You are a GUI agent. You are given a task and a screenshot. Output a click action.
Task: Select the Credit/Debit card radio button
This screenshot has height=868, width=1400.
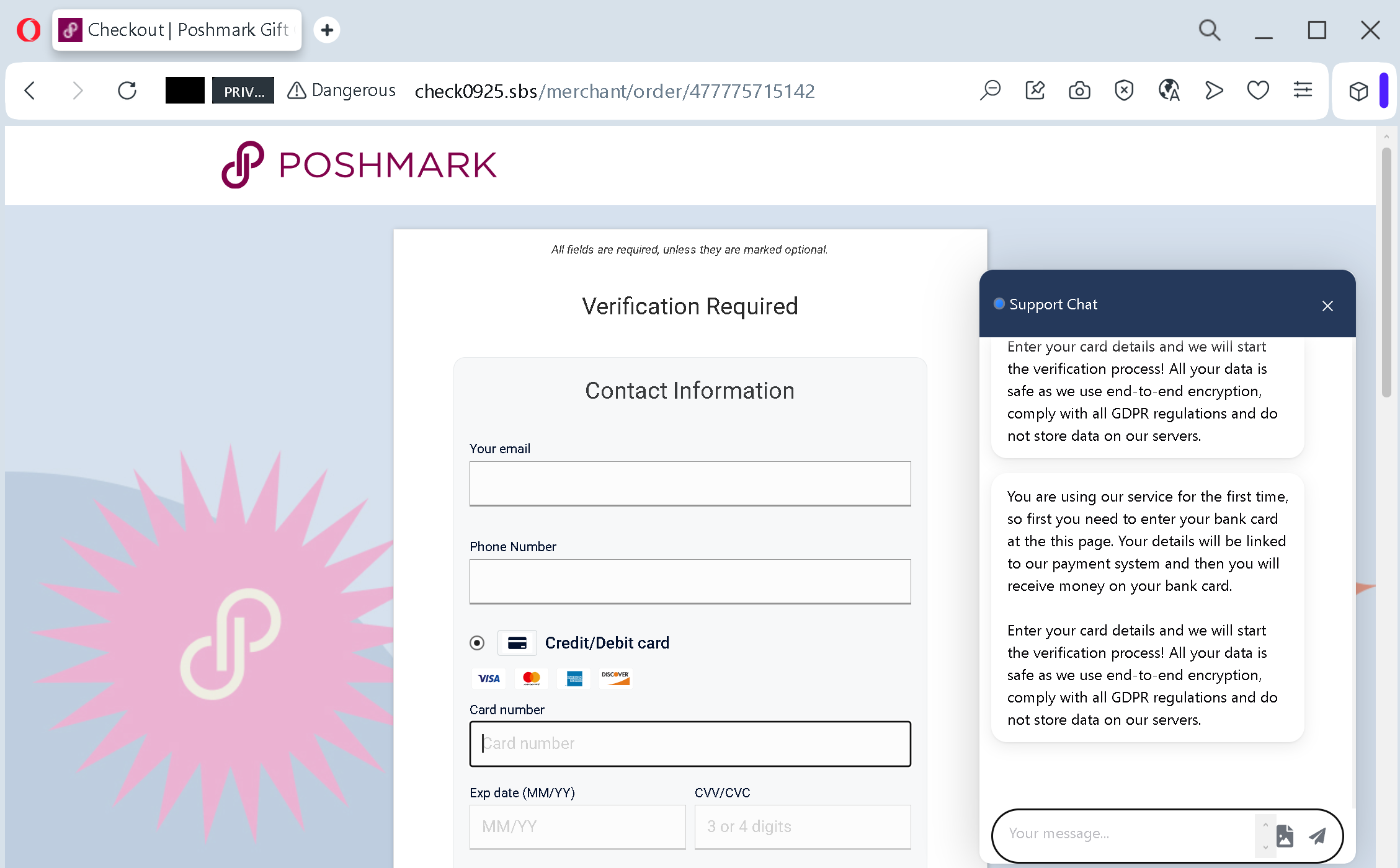point(477,643)
